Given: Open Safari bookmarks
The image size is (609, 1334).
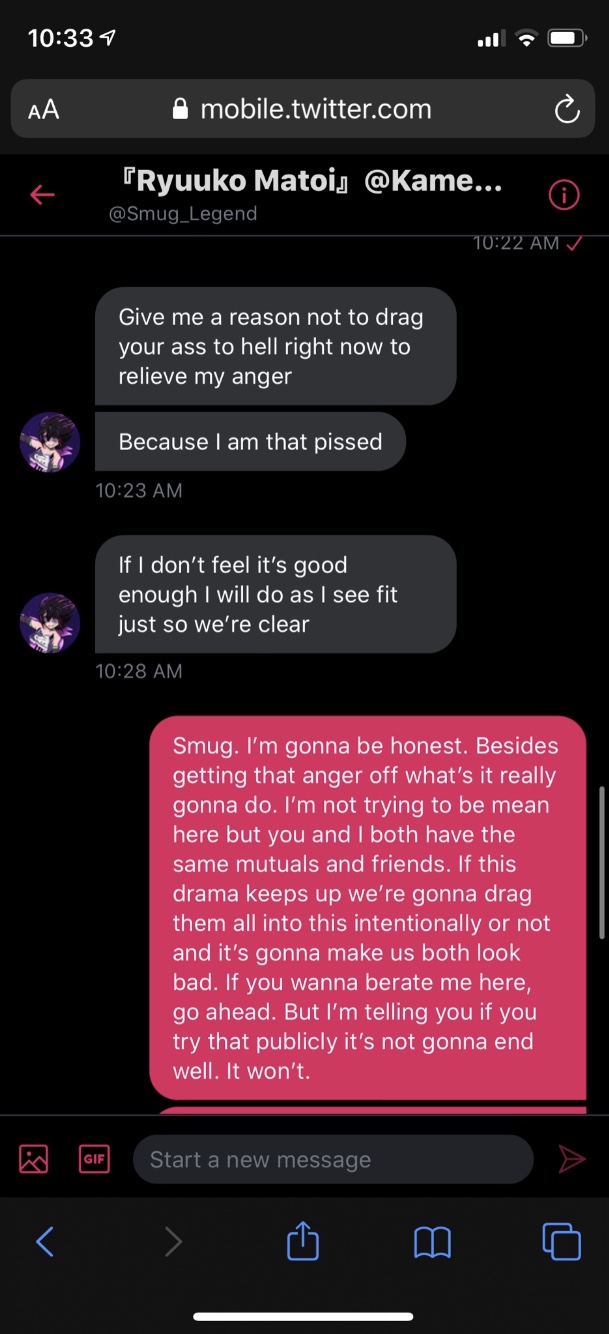Looking at the screenshot, I should (x=432, y=1243).
